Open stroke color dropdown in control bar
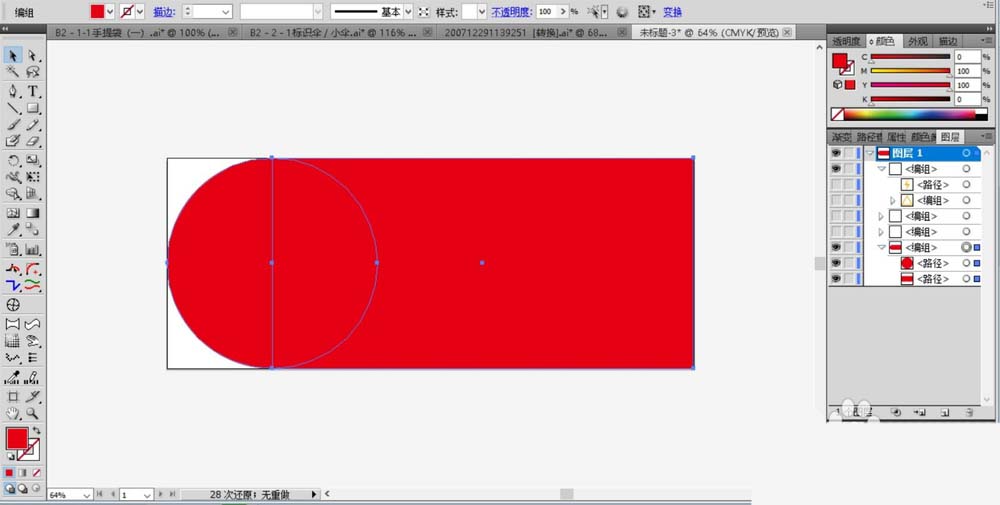1000x505 pixels. 140,11
